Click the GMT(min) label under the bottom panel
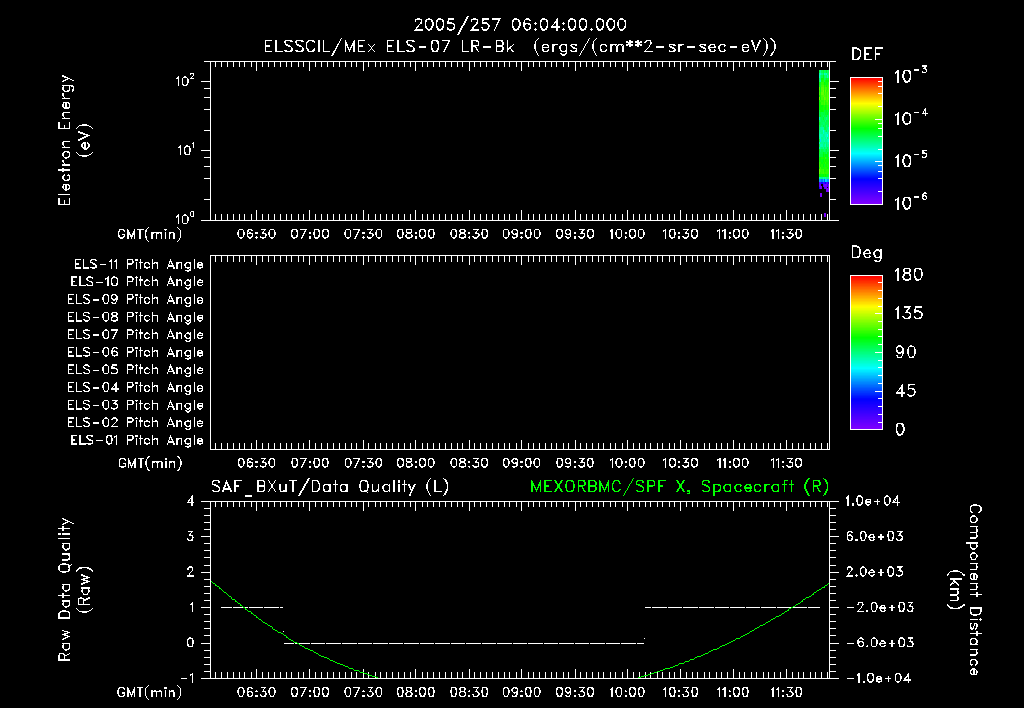1024x708 pixels. pos(149,692)
